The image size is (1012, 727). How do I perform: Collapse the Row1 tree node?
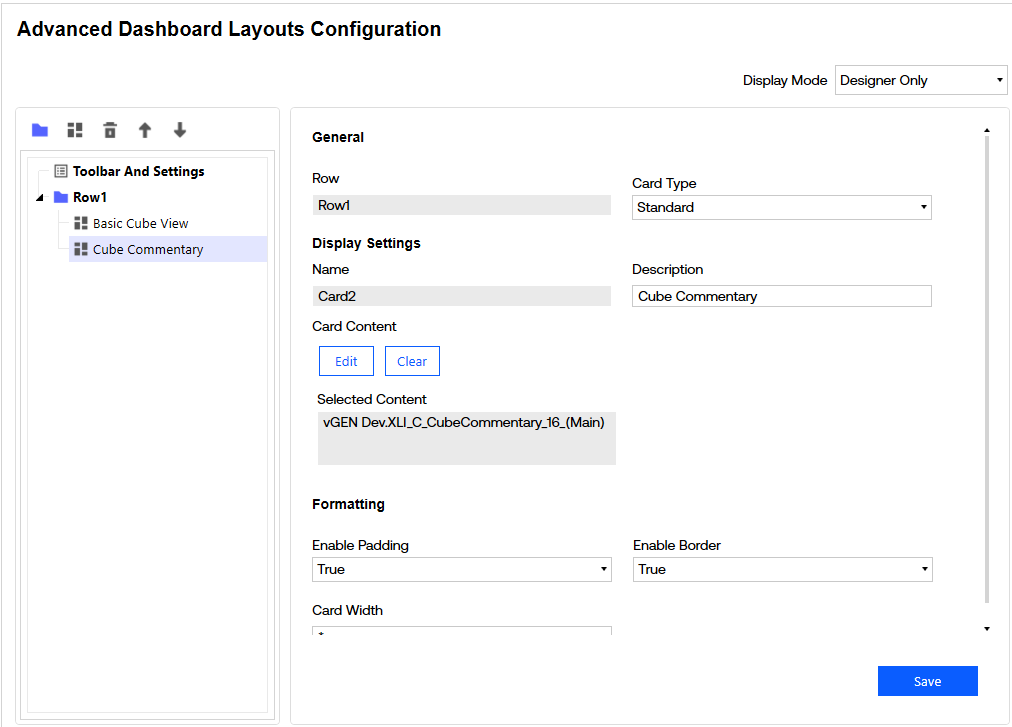point(40,198)
